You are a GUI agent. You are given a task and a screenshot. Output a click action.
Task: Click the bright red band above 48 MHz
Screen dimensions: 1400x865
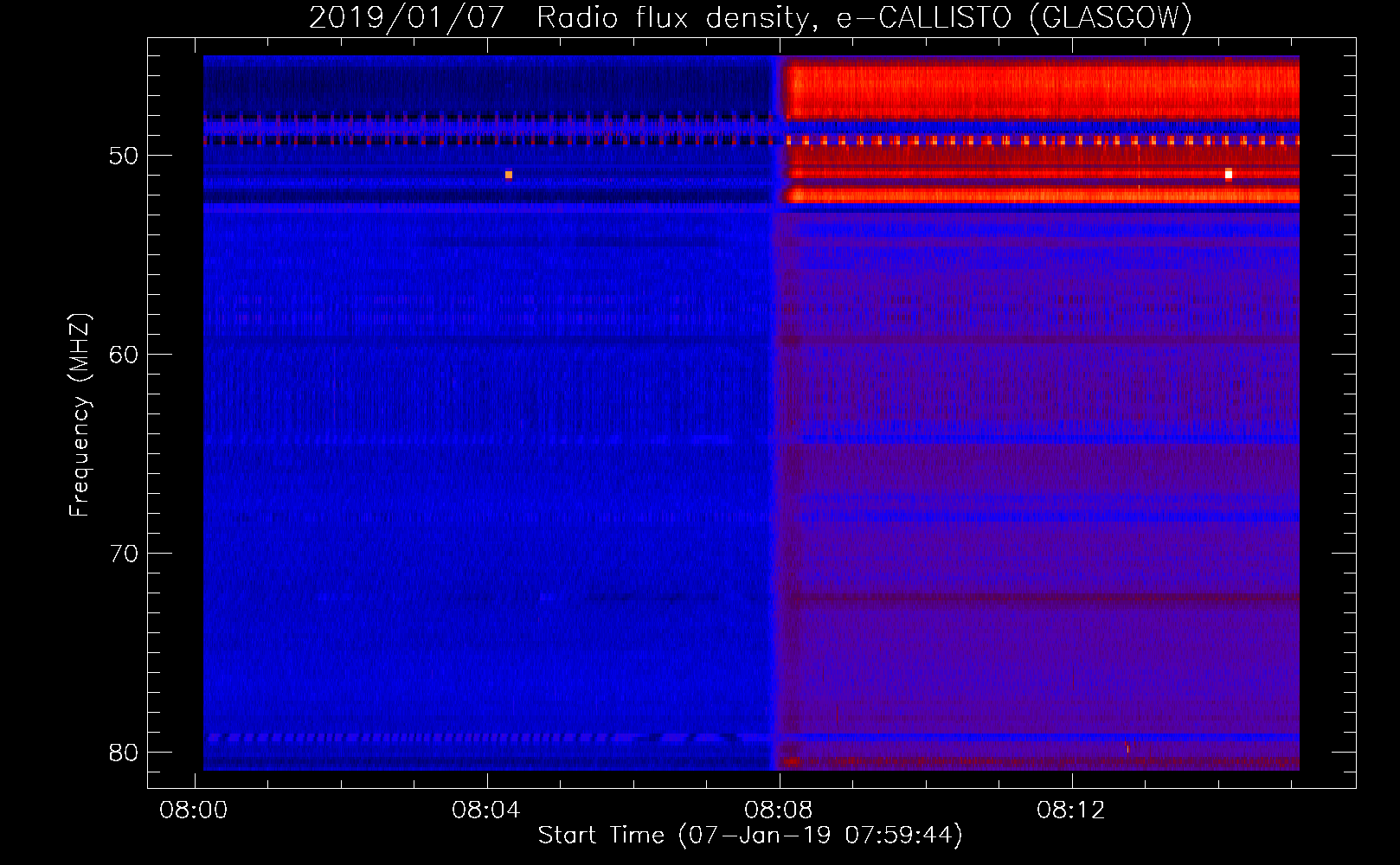tap(1042, 92)
